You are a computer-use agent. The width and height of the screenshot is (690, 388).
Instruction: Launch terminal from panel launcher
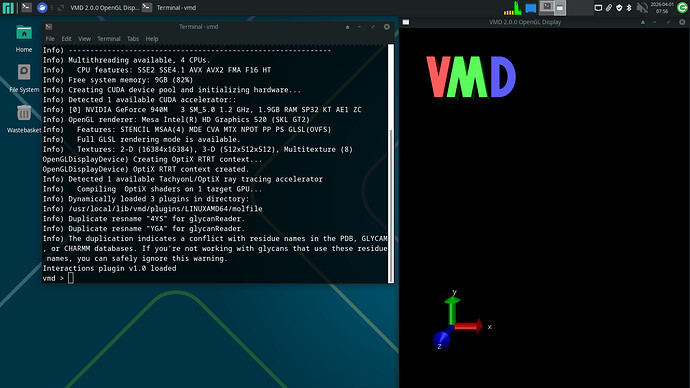[26, 7]
